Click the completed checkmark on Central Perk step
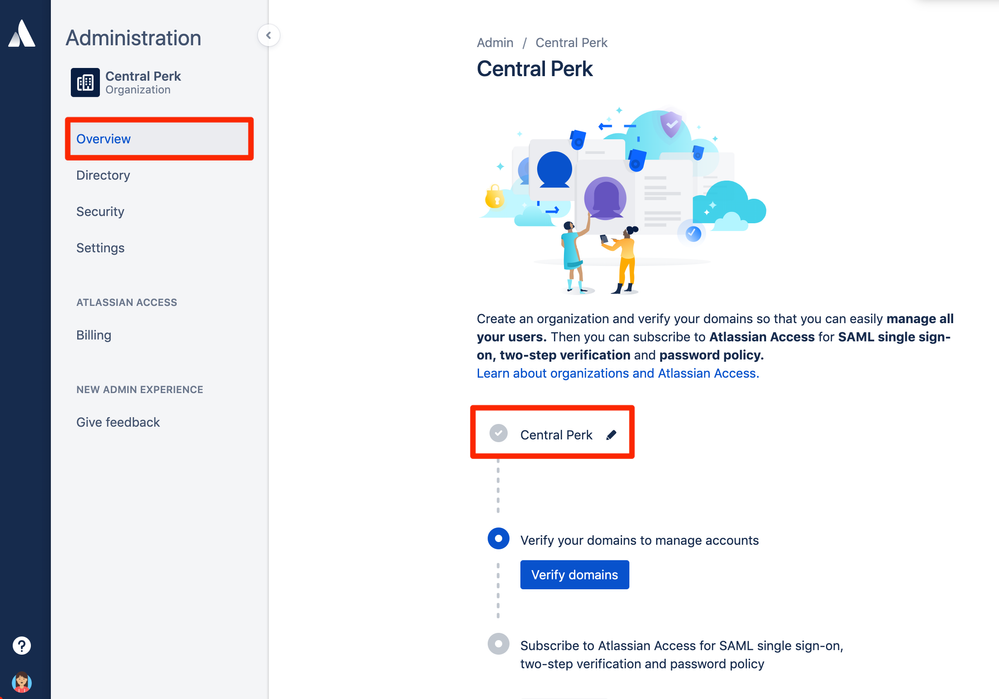The height and width of the screenshot is (699, 999). pos(499,433)
